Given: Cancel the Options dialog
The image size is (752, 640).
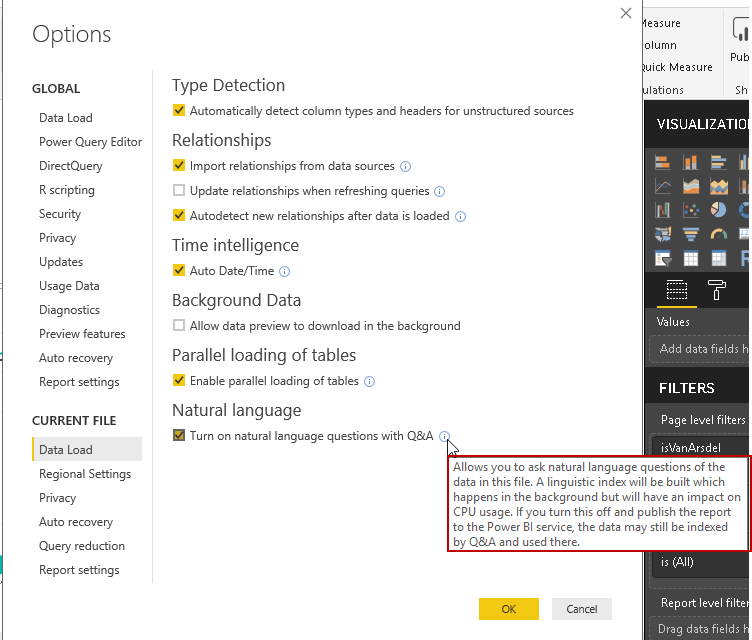Looking at the screenshot, I should tap(581, 609).
